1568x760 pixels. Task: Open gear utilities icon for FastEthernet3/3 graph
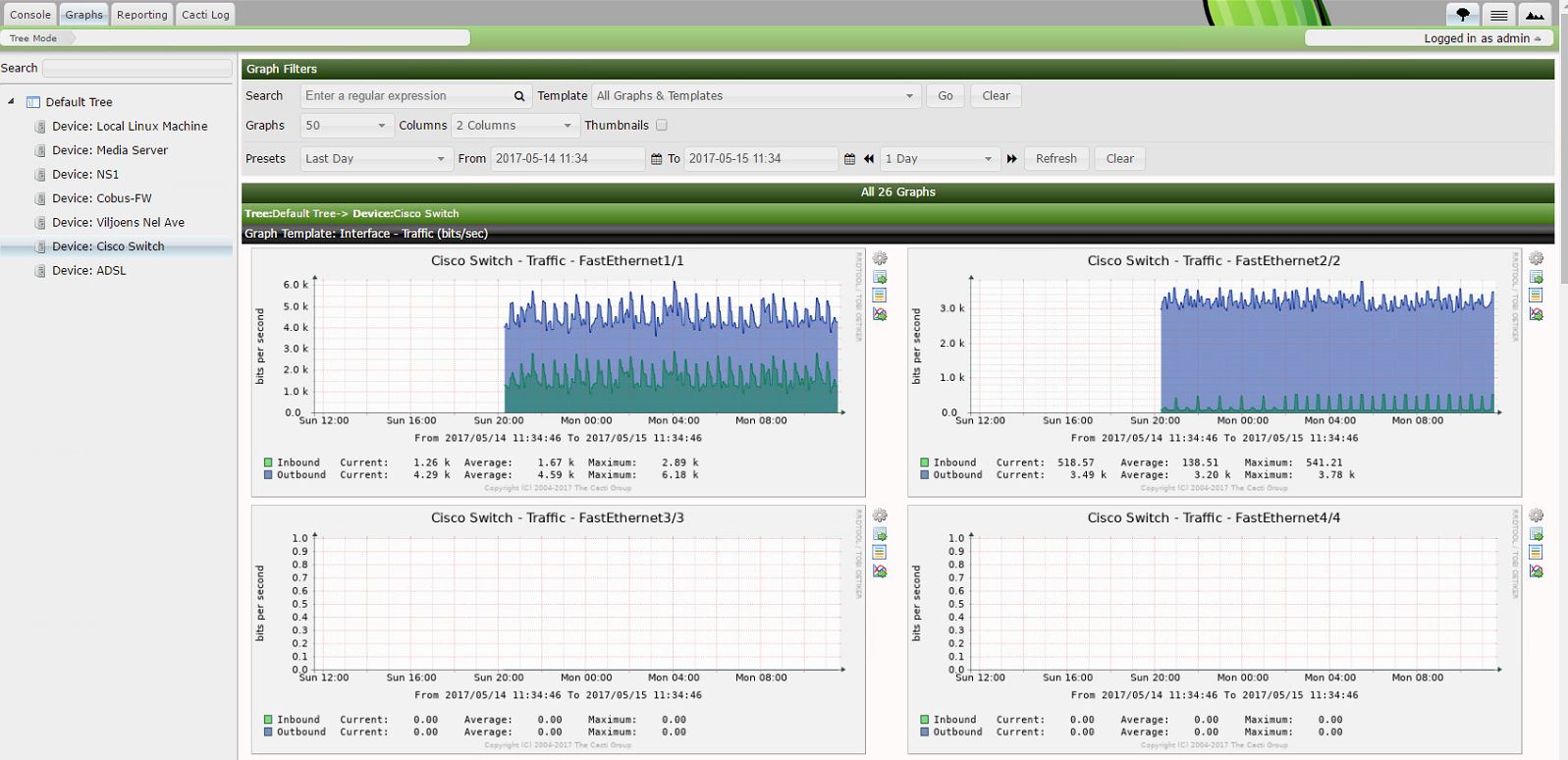pyautogui.click(x=880, y=516)
